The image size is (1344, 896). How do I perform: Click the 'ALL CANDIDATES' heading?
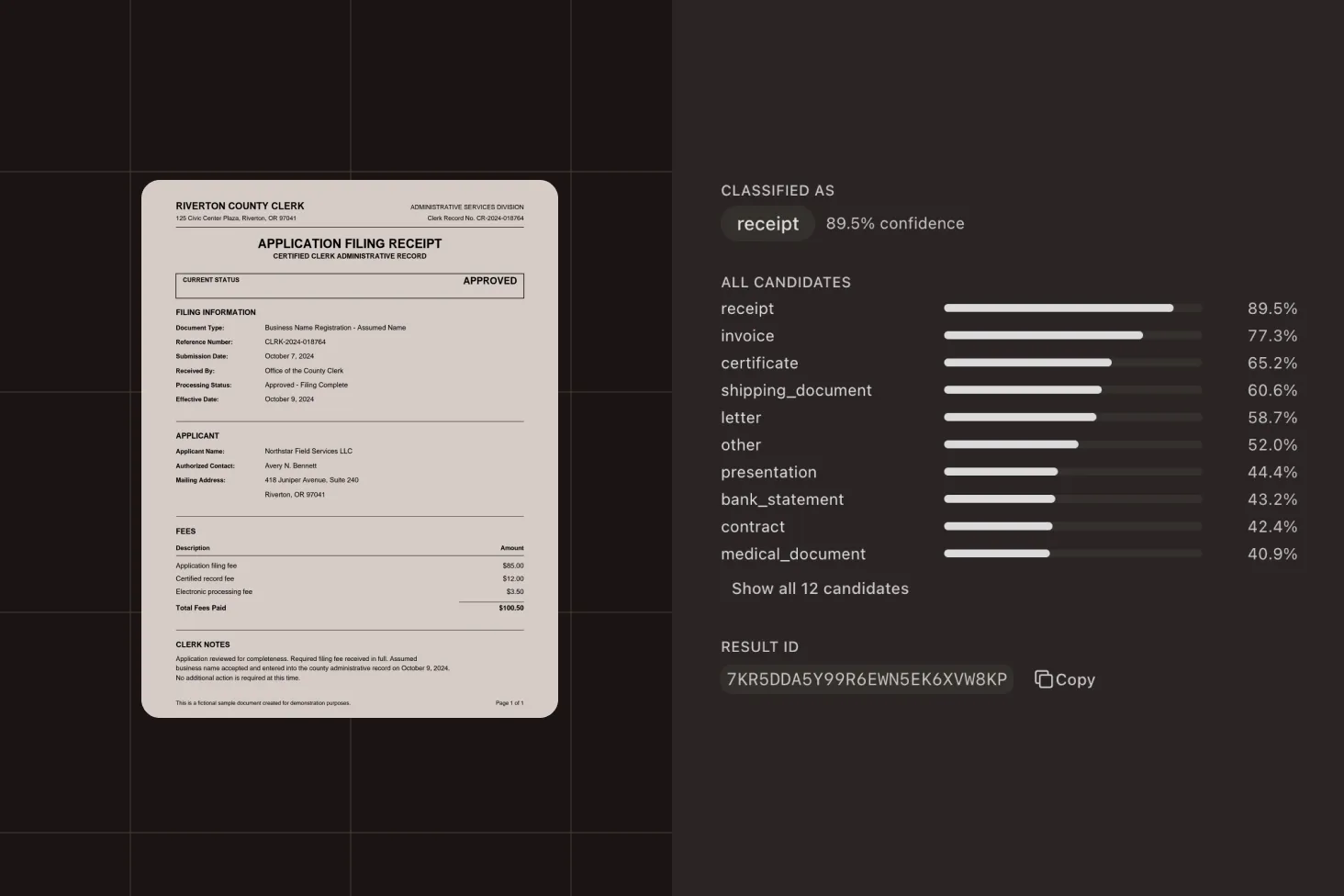coord(786,283)
